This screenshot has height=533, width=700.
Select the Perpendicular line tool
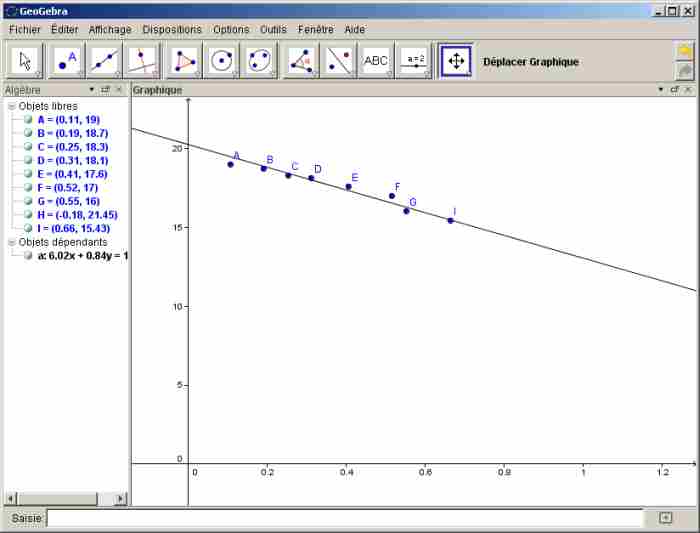(x=142, y=61)
